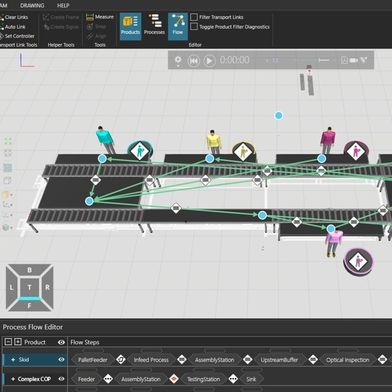Reset the simulation to start
392x392 pixels.
click(194, 61)
